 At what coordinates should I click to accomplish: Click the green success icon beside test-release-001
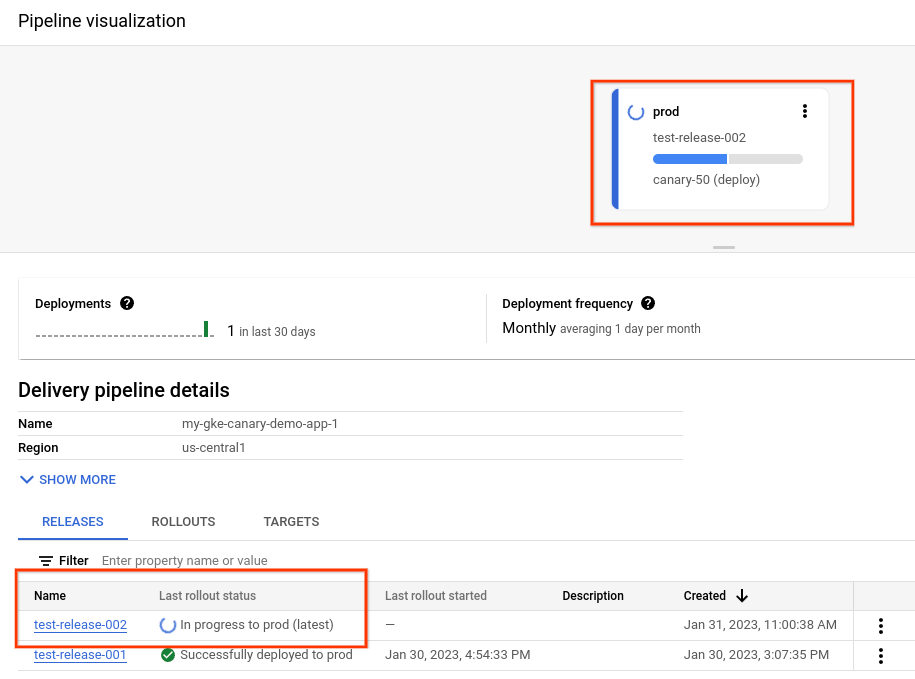click(x=166, y=655)
